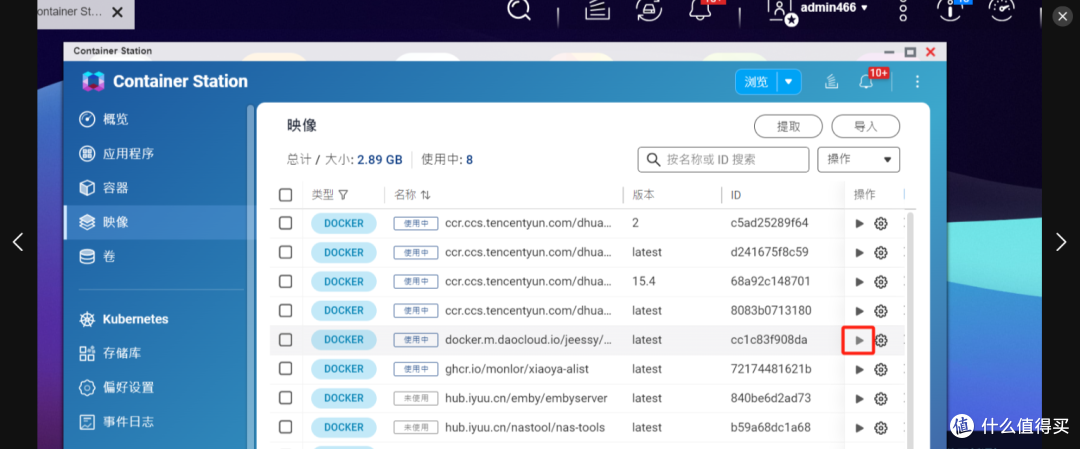Select the hub.iyuu.cn/emby/embyserver row checkbox
Screen dimensions: 1080x449
[285, 398]
